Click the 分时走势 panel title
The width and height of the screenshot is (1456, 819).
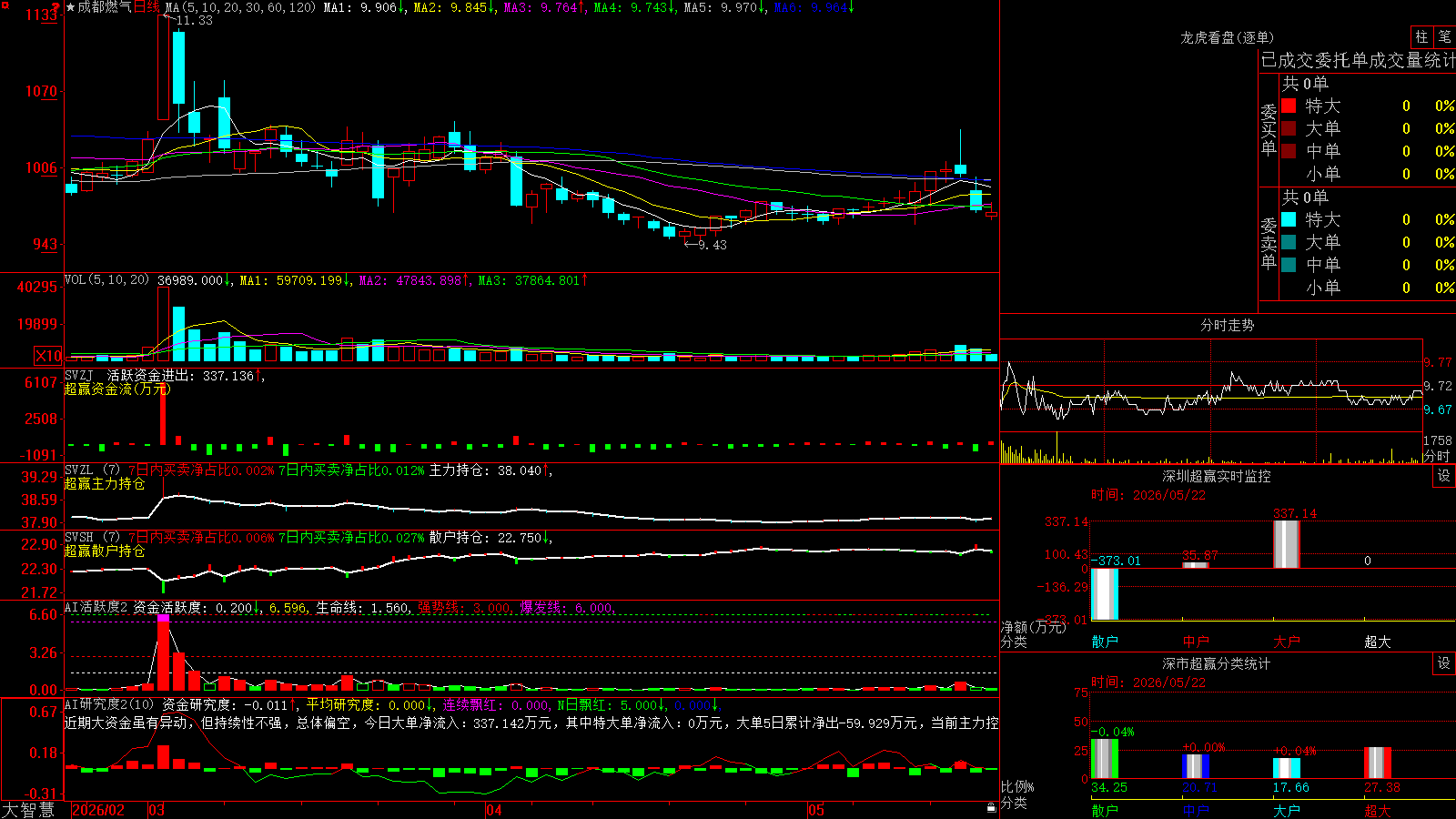1227,325
